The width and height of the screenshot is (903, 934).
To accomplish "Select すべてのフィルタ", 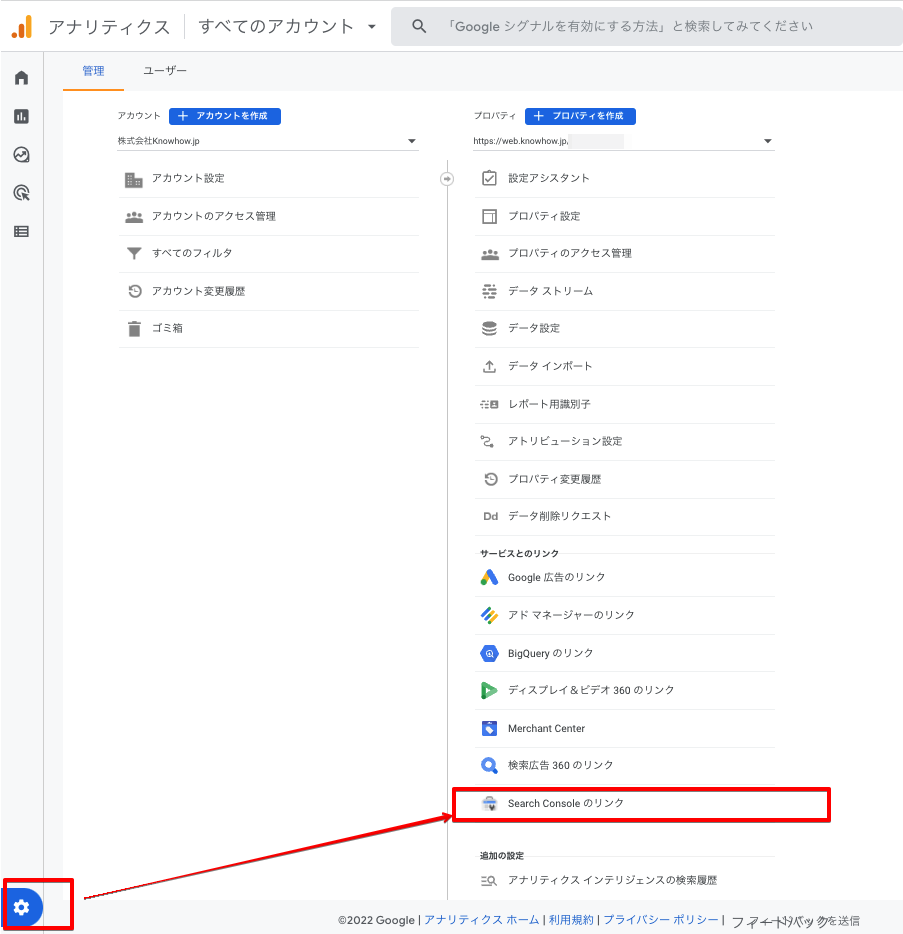I will pos(269,254).
